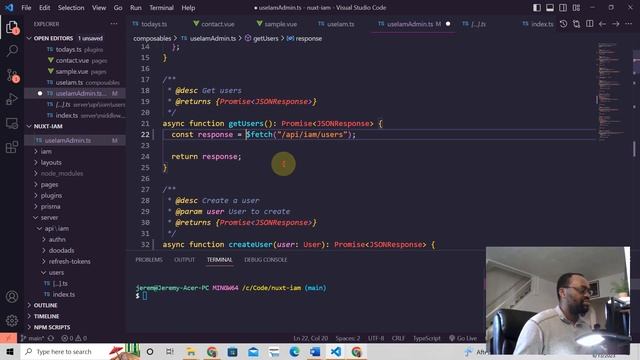This screenshot has width=640, height=360.
Task: Open the Extensions view
Action: point(12,147)
